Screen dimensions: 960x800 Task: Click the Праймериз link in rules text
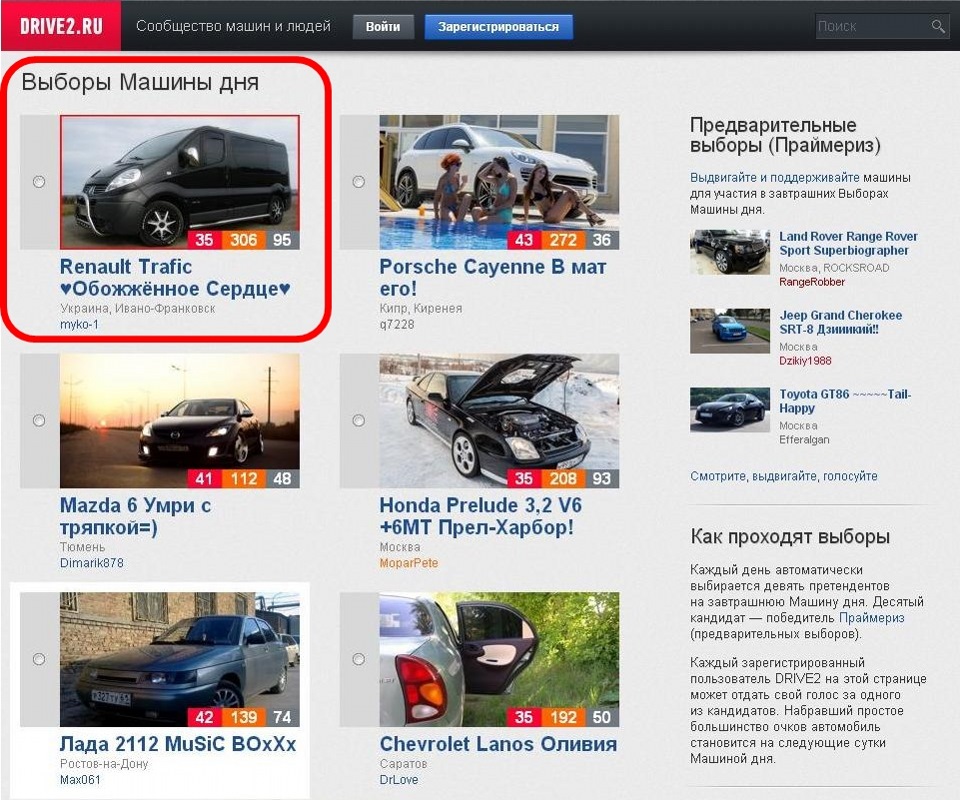coord(871,618)
